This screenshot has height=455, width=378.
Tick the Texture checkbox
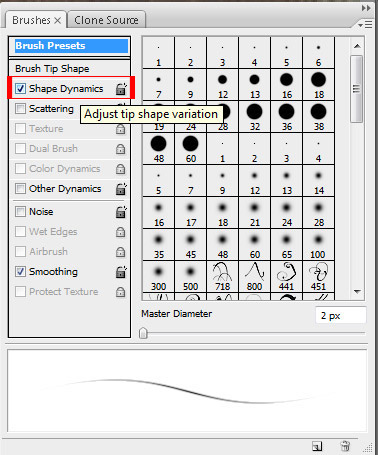pyautogui.click(x=20, y=129)
